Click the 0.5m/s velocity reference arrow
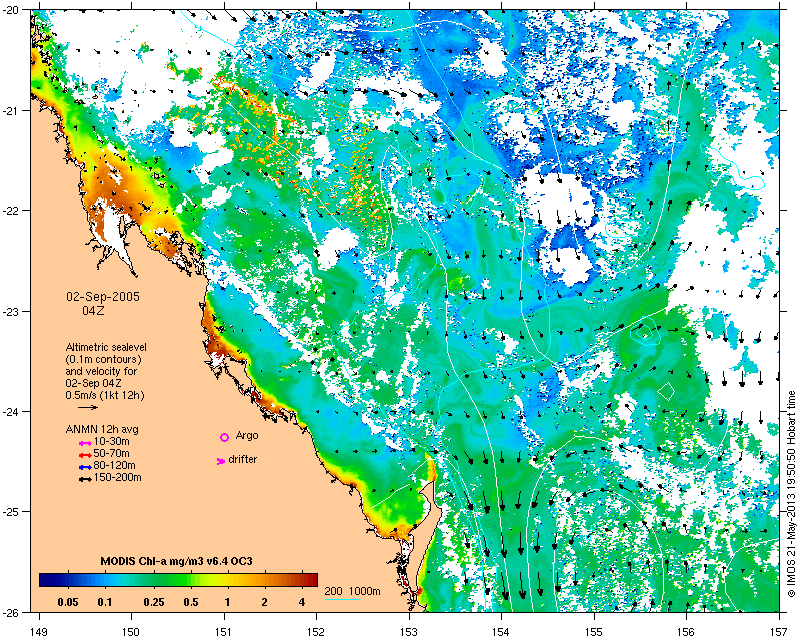 click(x=88, y=407)
